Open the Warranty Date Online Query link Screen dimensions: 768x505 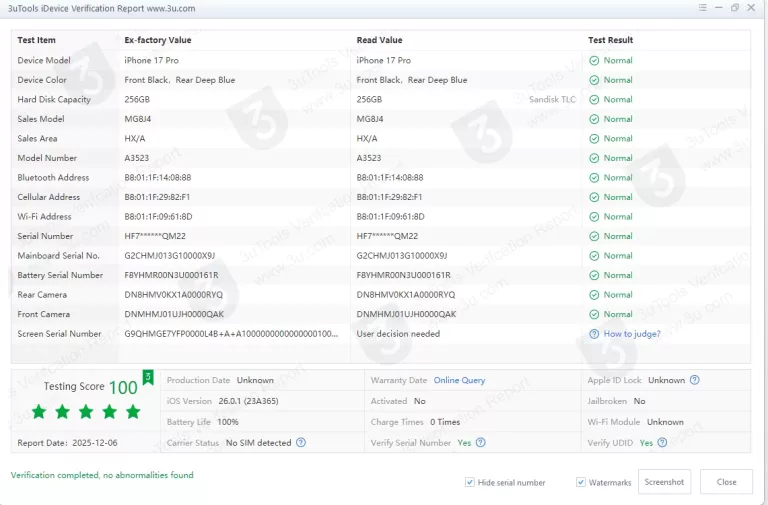459,380
